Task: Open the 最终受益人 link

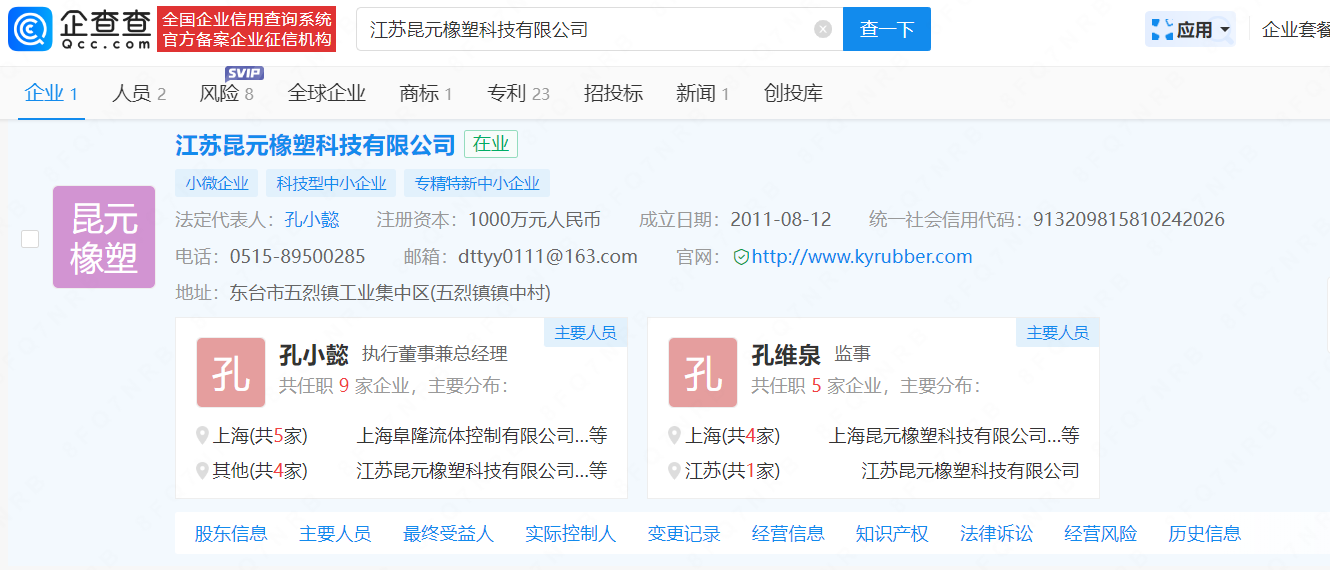Action: coord(448,534)
